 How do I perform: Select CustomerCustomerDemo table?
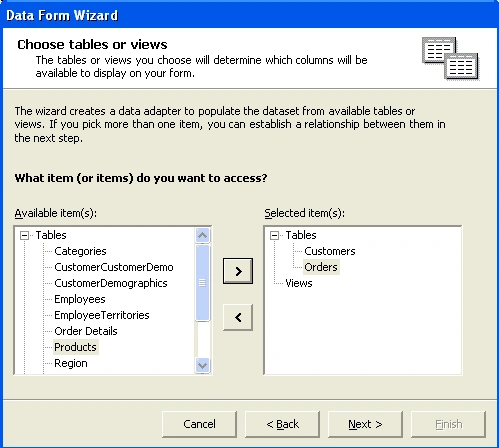[x=114, y=267]
